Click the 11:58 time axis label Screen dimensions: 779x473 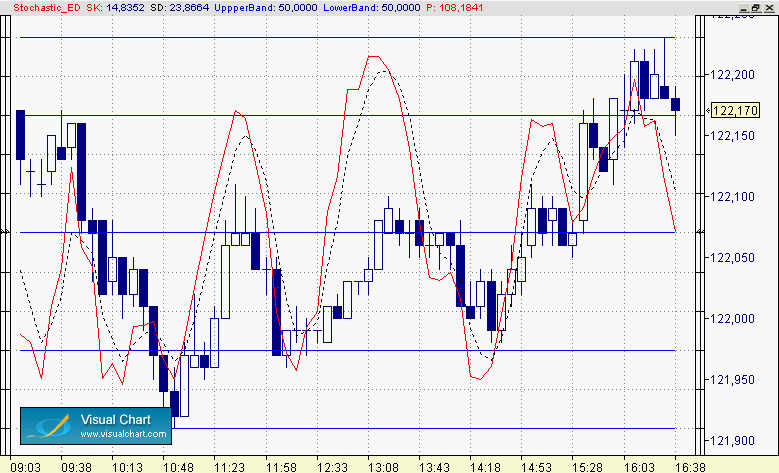point(281,468)
